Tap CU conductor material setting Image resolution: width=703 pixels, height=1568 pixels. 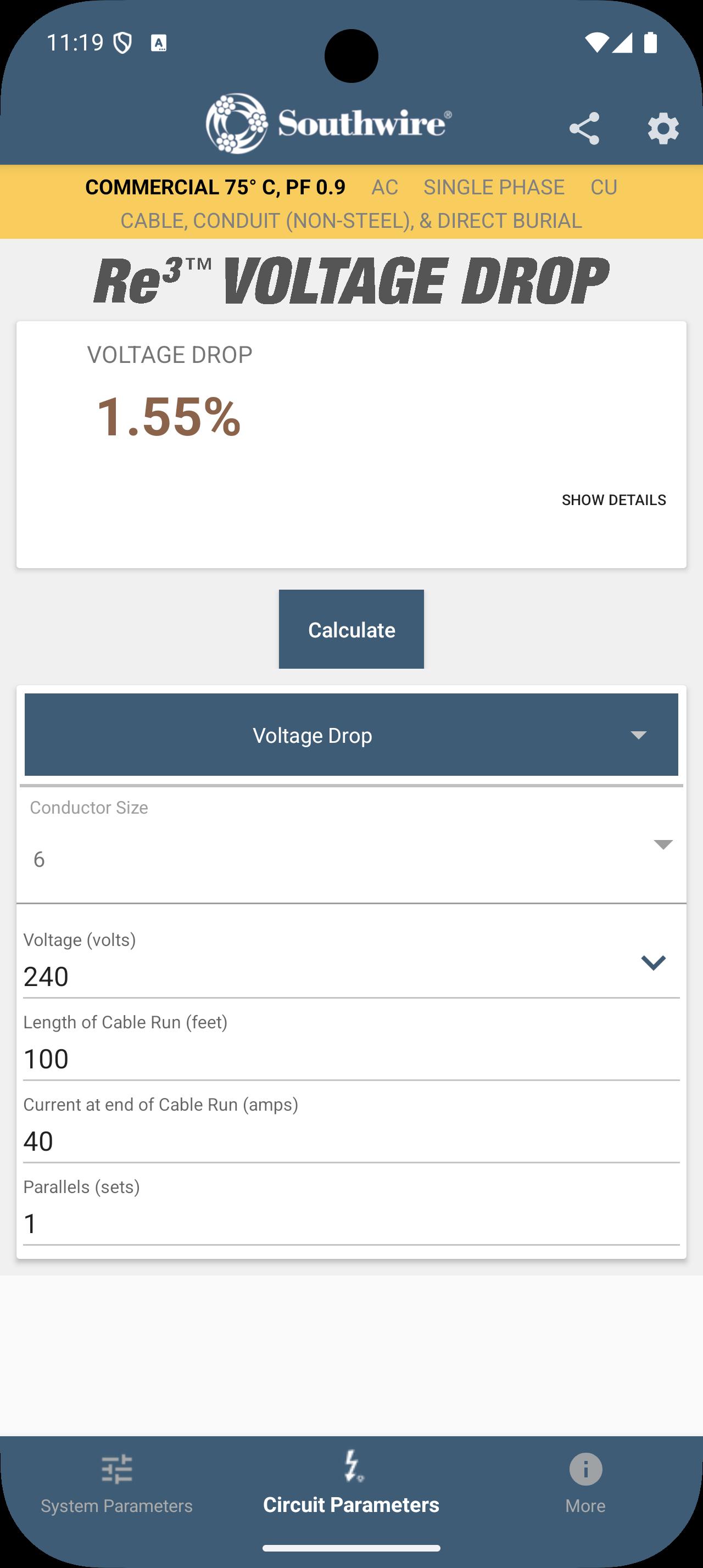click(x=604, y=187)
